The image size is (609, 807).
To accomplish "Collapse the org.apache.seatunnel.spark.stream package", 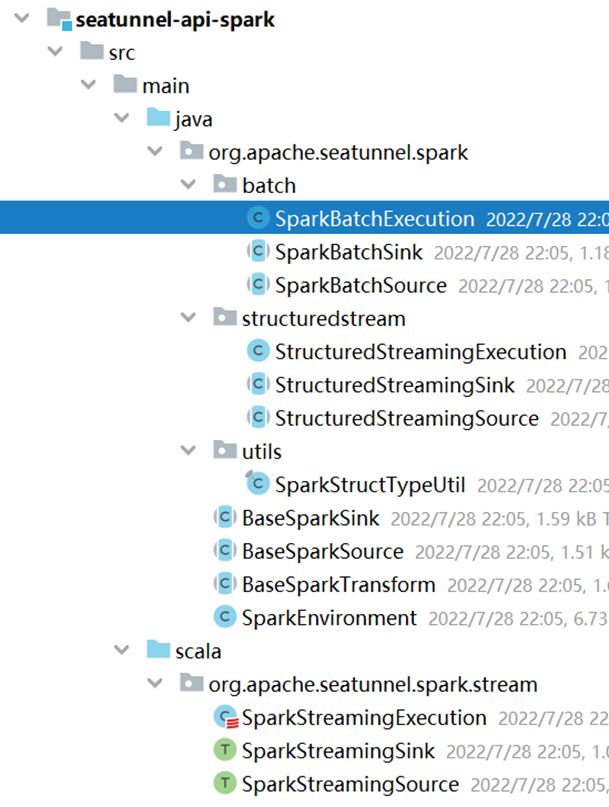I will point(154,683).
